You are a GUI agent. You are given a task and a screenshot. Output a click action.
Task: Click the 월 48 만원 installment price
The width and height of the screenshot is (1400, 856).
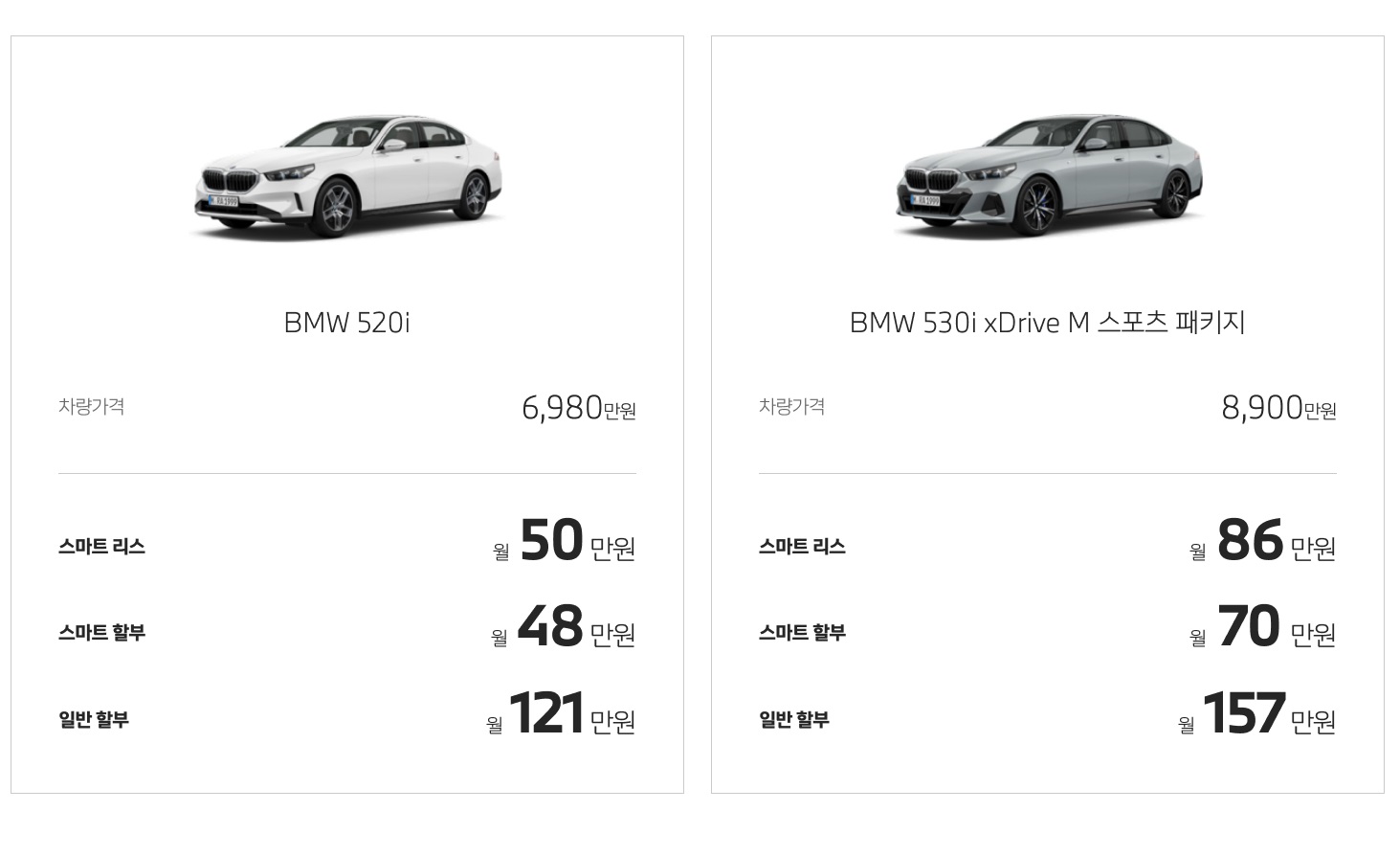(x=563, y=629)
